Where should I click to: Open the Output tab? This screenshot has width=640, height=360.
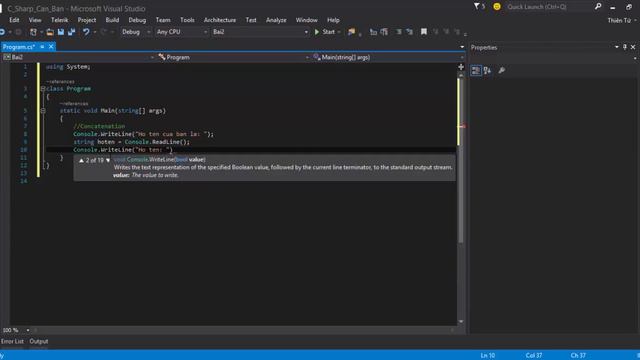pyautogui.click(x=39, y=341)
